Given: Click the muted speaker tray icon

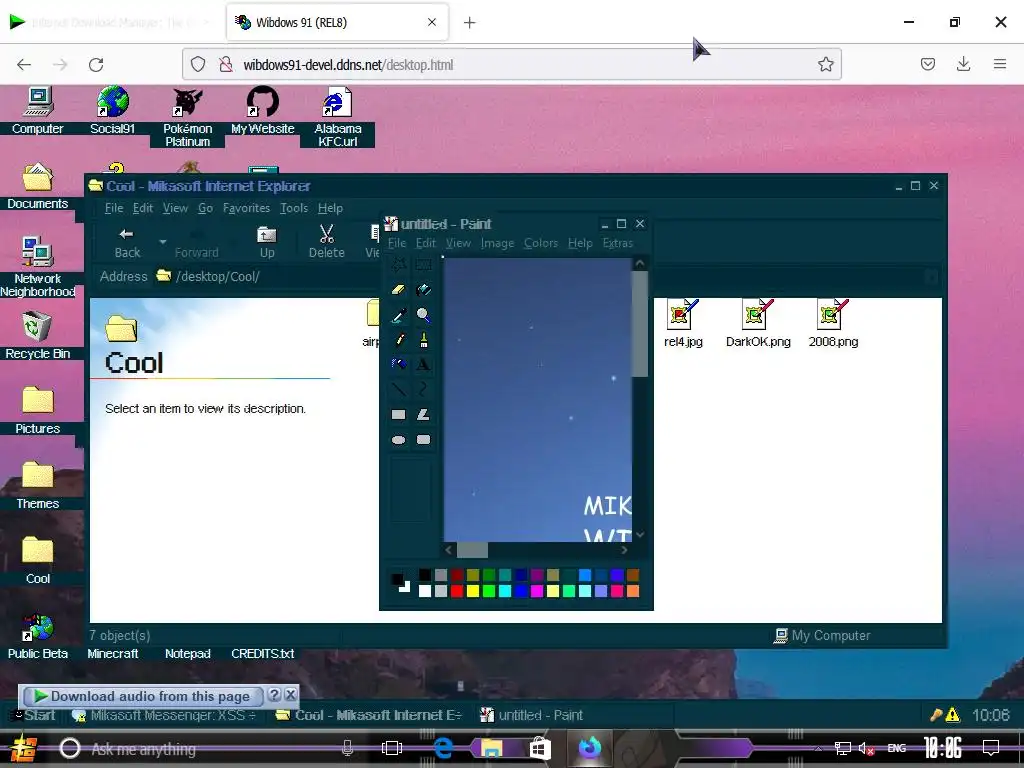Looking at the screenshot, I should 867,748.
